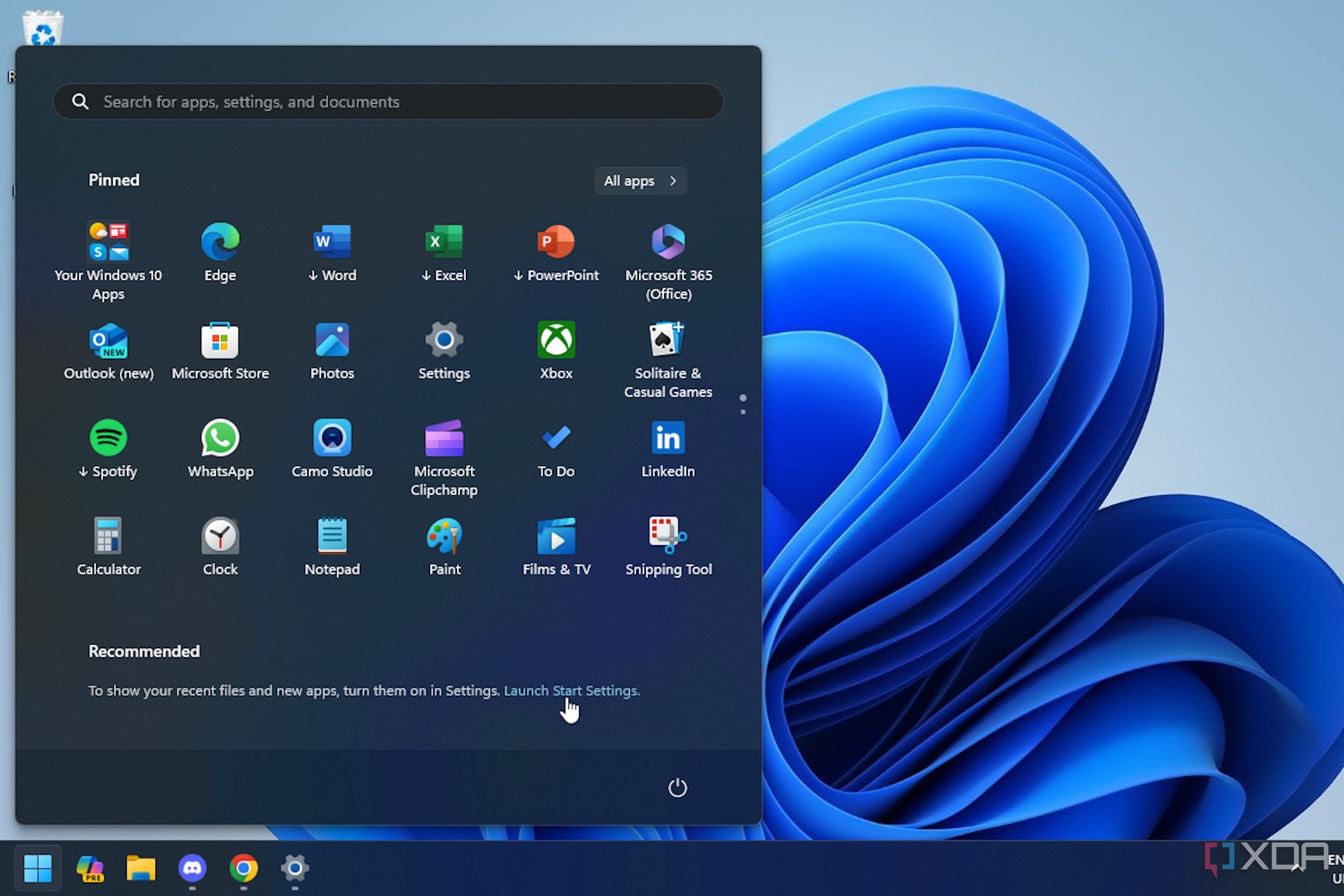
Task: Click Launch Start Settings link
Action: tap(570, 690)
